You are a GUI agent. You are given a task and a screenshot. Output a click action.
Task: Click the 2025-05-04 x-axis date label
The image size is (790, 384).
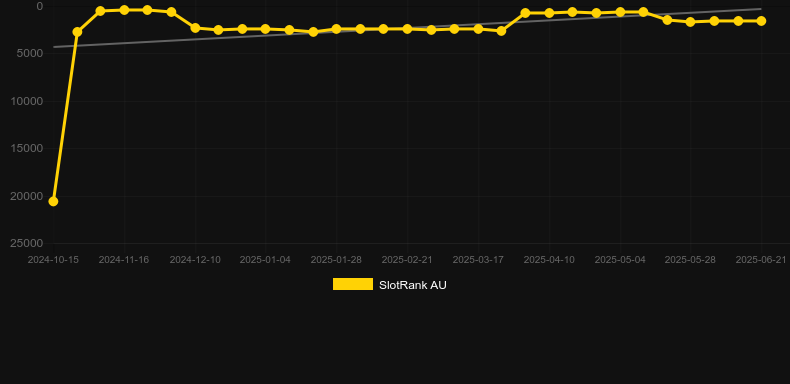[620, 260]
